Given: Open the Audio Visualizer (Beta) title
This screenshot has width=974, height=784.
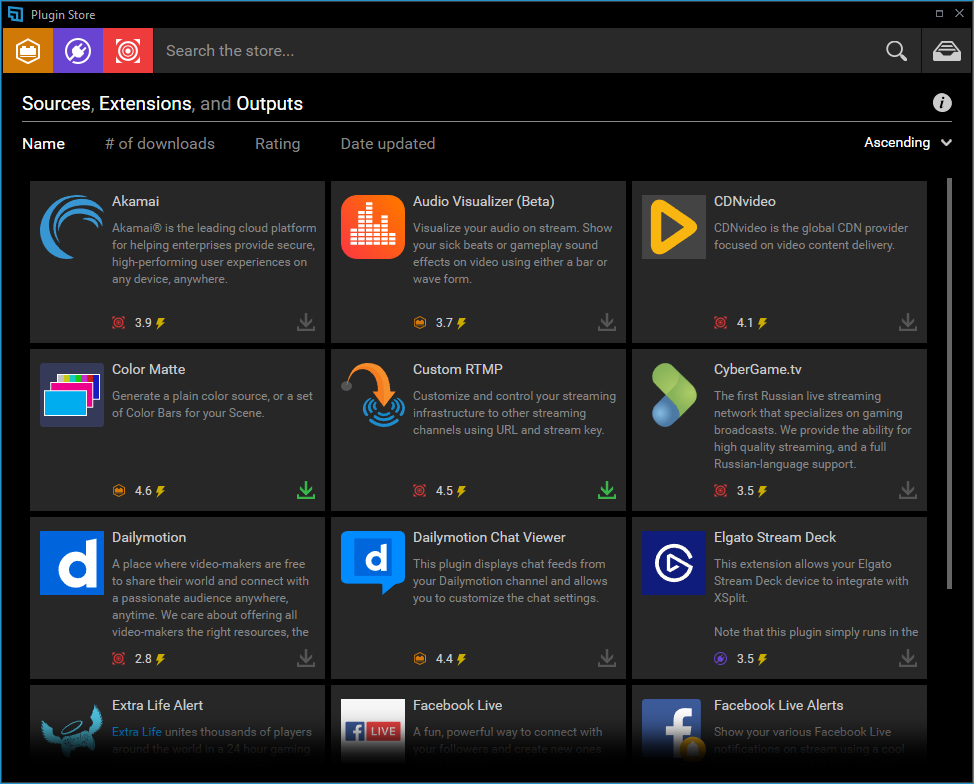Looking at the screenshot, I should coord(484,201).
